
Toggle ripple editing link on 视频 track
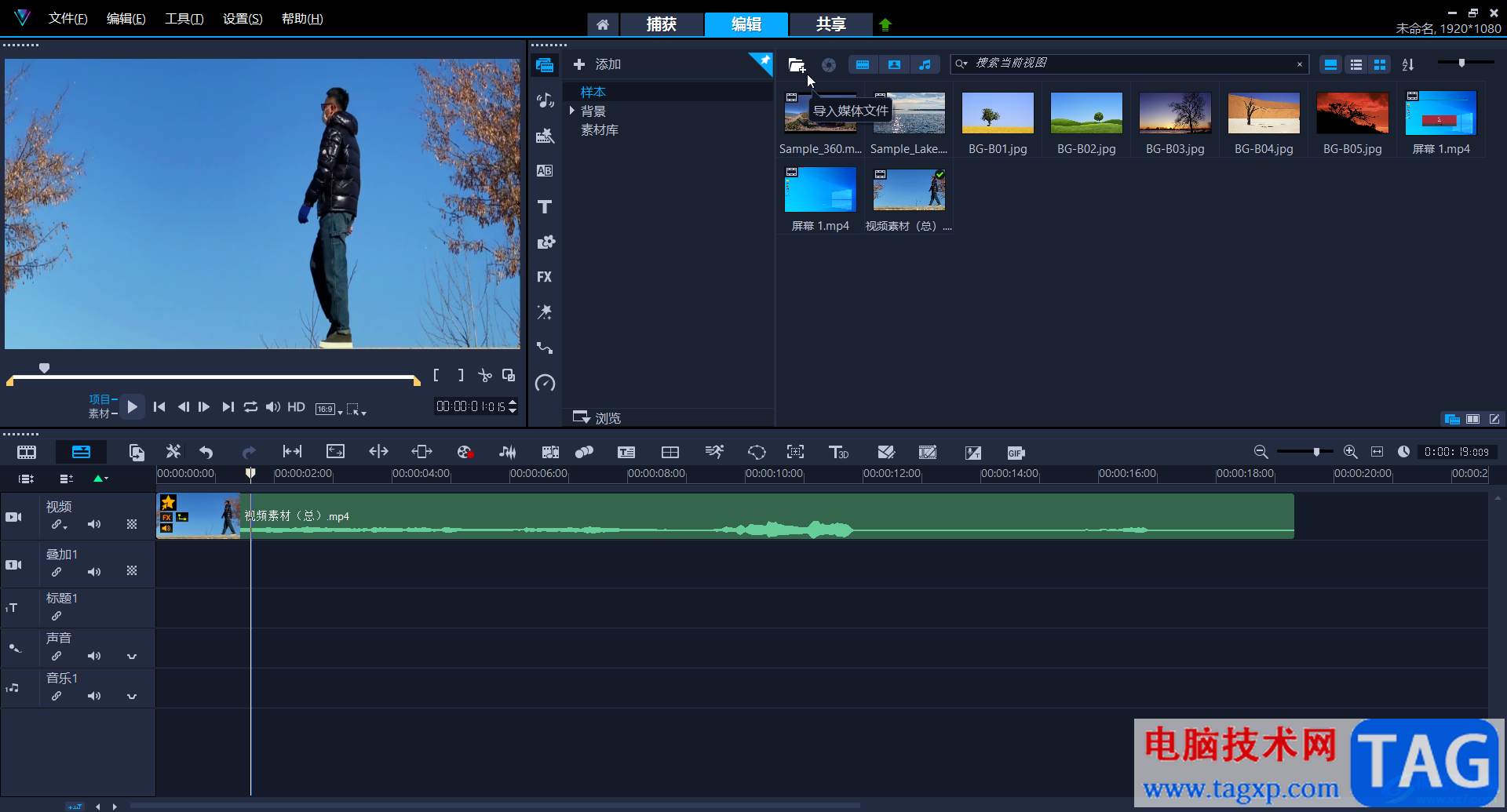tap(58, 524)
